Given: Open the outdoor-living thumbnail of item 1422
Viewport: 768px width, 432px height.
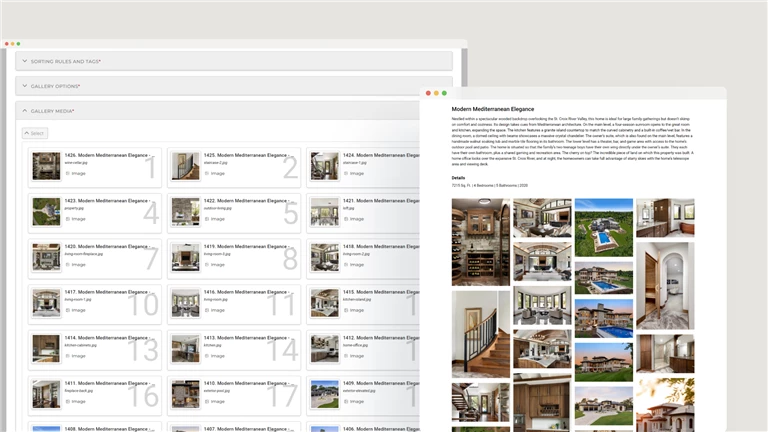Looking at the screenshot, I should coord(185,212).
